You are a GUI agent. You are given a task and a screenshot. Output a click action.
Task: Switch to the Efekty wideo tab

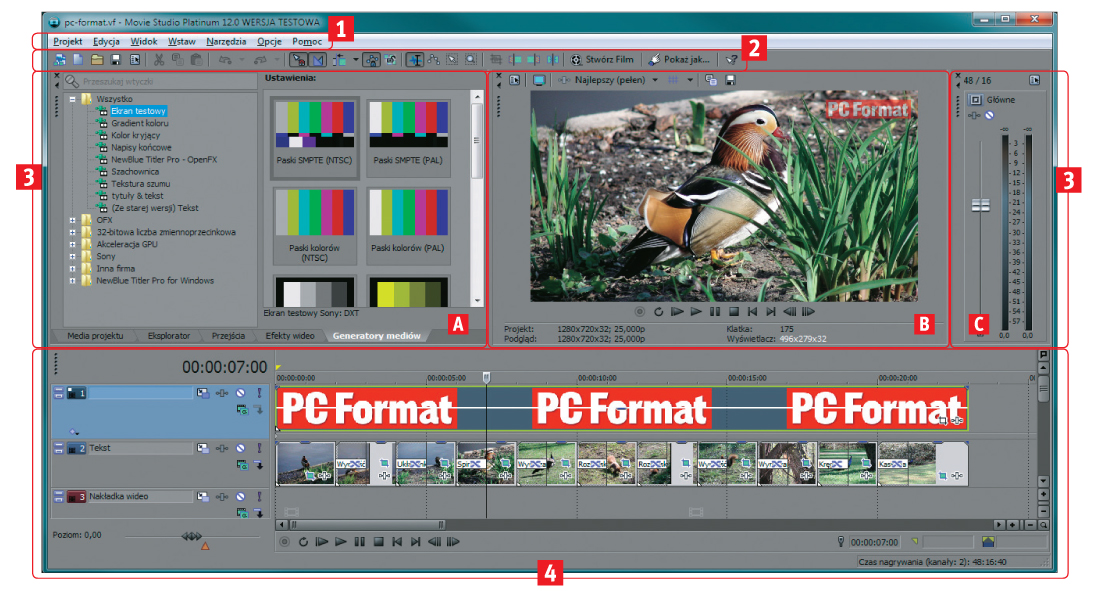tap(291, 336)
